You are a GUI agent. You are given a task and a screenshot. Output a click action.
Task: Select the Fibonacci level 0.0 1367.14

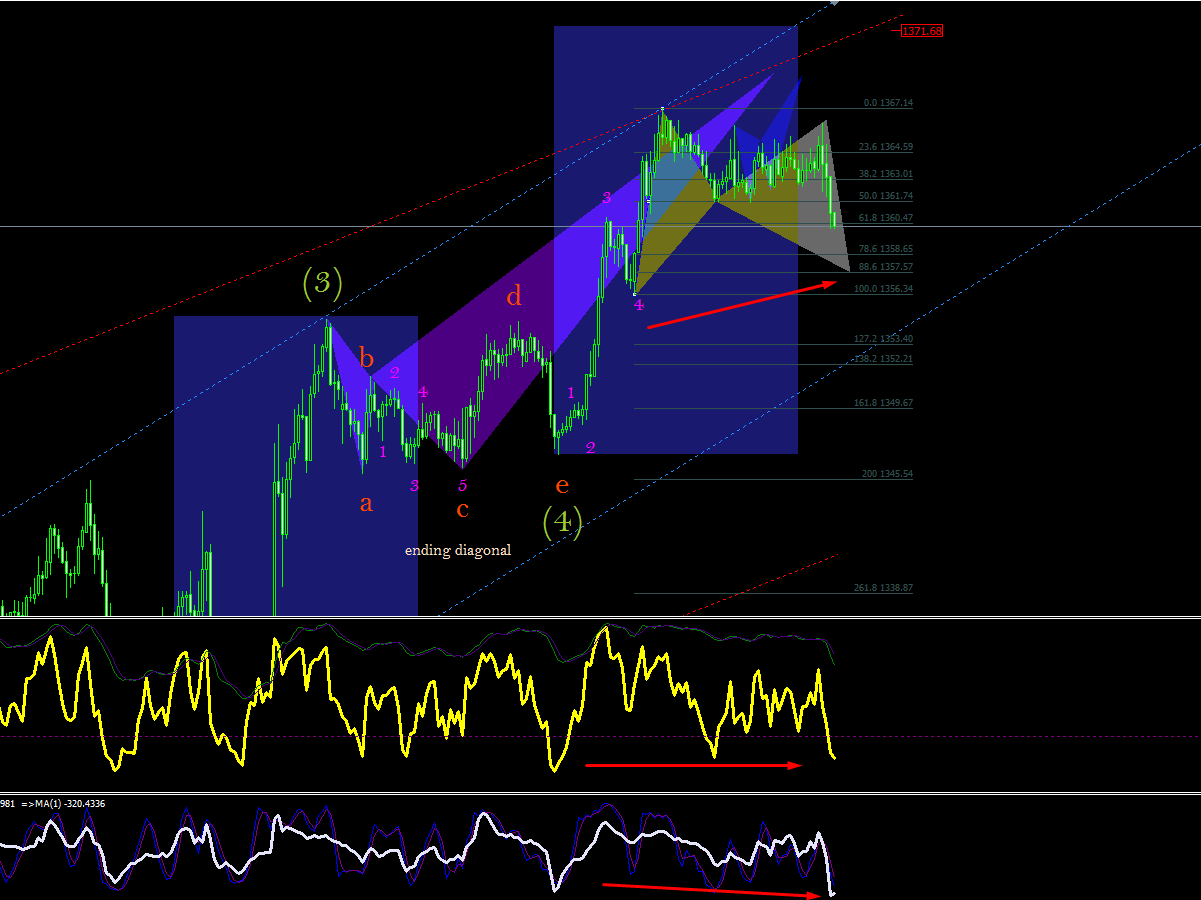[888, 103]
